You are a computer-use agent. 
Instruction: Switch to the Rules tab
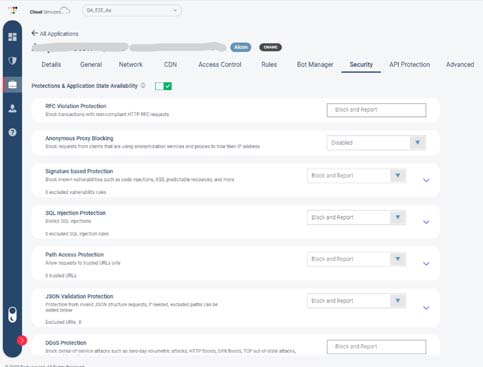(269, 64)
